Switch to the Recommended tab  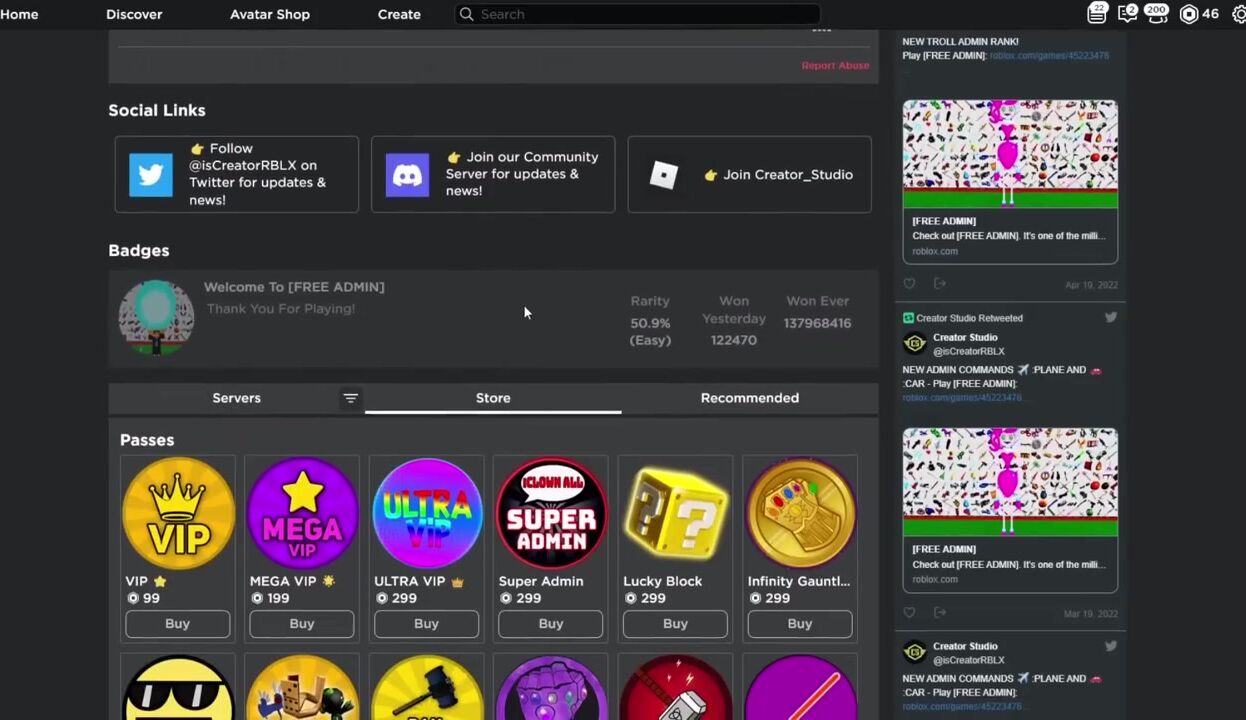coord(750,398)
